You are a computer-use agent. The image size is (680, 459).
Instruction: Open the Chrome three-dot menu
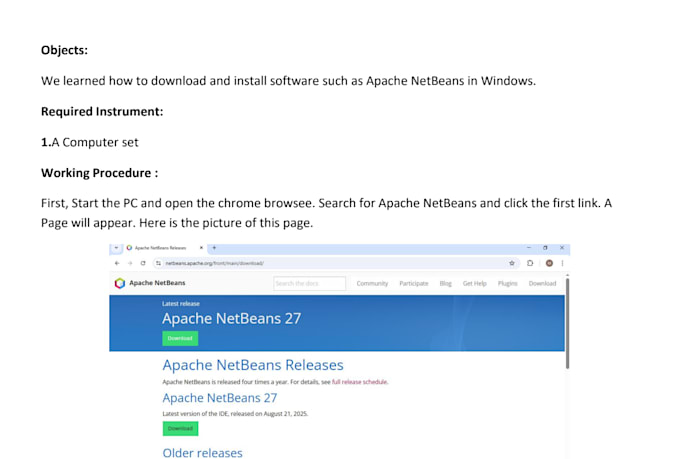562,263
